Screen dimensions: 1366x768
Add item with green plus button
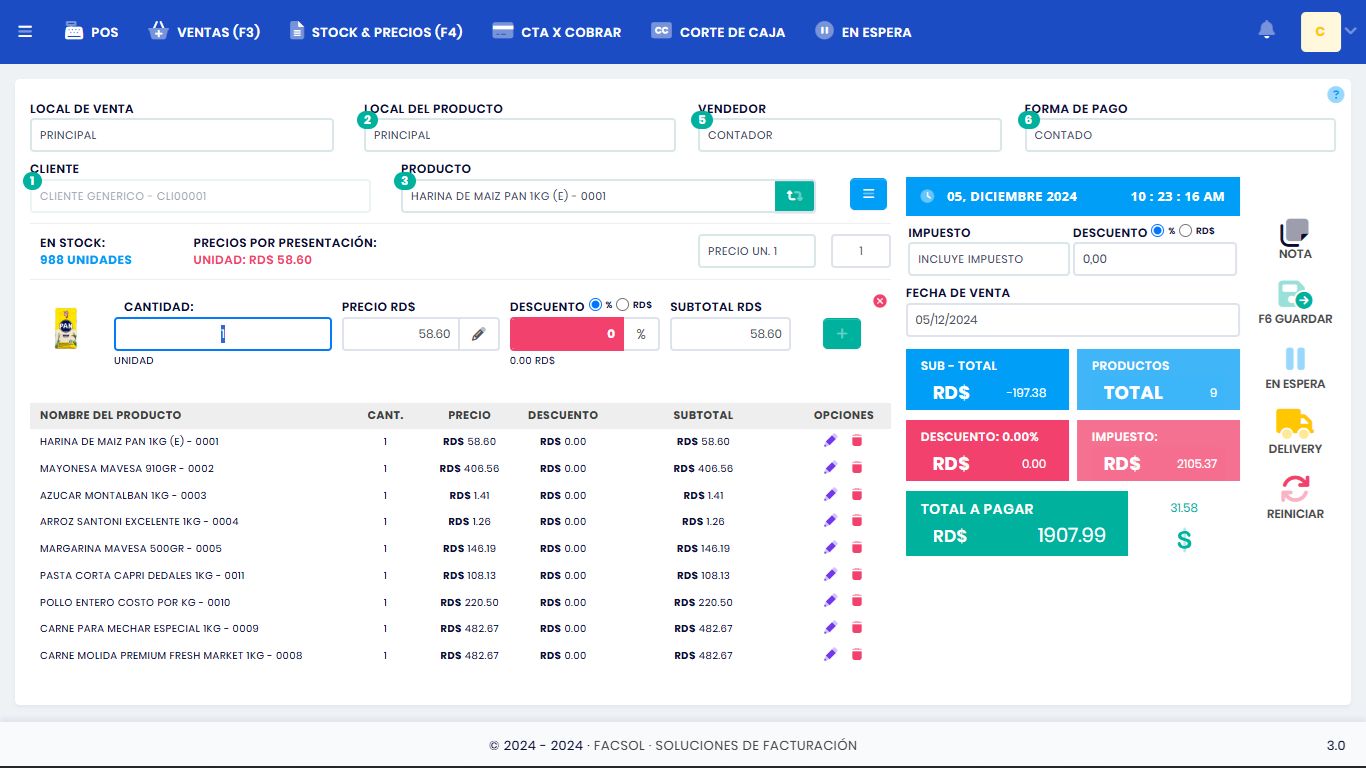pyautogui.click(x=842, y=334)
